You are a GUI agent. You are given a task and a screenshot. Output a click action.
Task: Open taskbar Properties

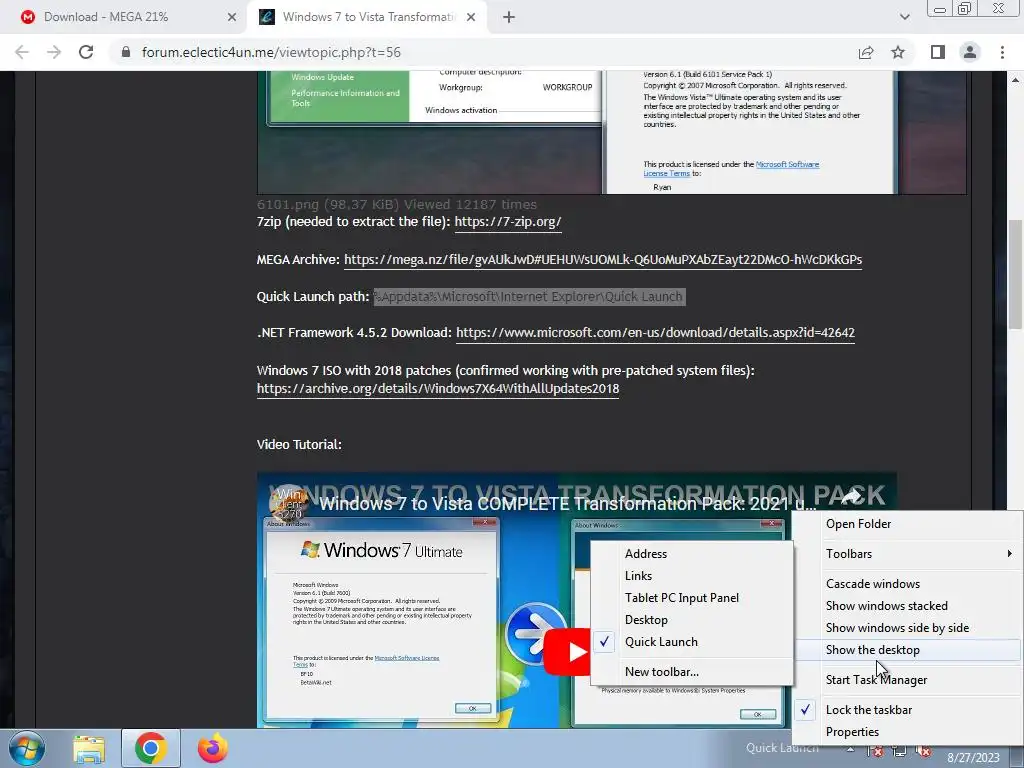point(908,732)
